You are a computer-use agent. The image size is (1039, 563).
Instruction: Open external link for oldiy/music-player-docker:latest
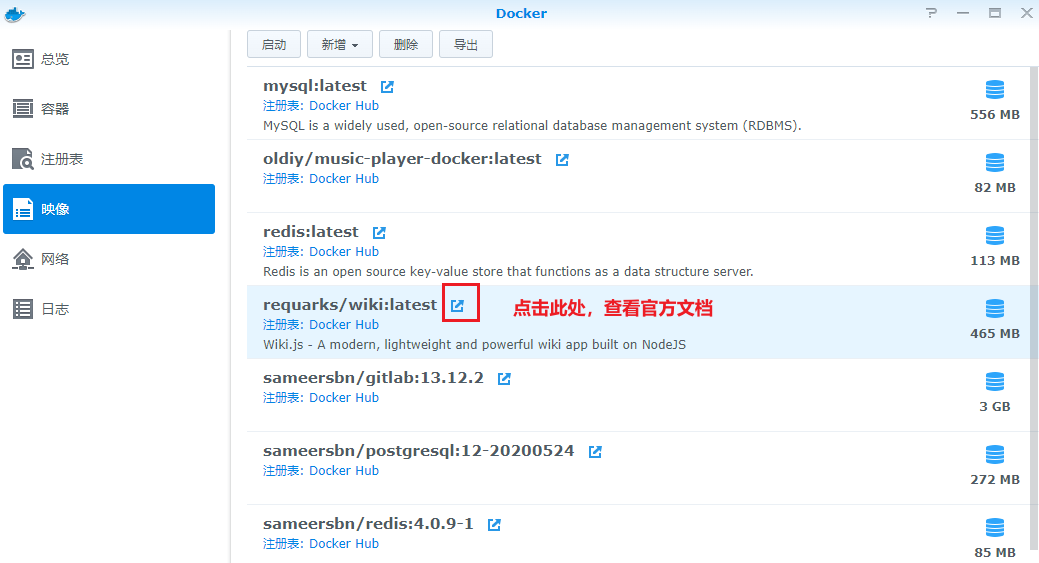tap(562, 160)
